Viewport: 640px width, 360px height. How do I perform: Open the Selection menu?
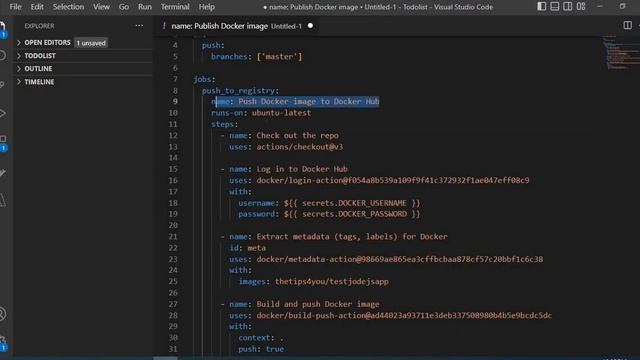(68, 7)
